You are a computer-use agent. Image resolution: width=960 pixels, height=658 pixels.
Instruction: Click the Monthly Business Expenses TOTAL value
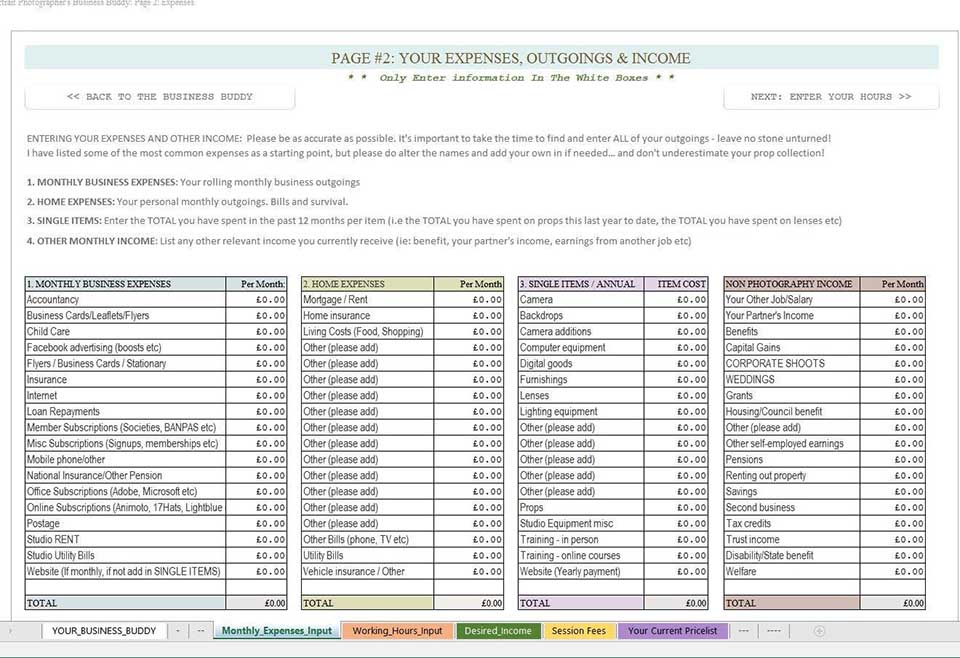(256, 604)
